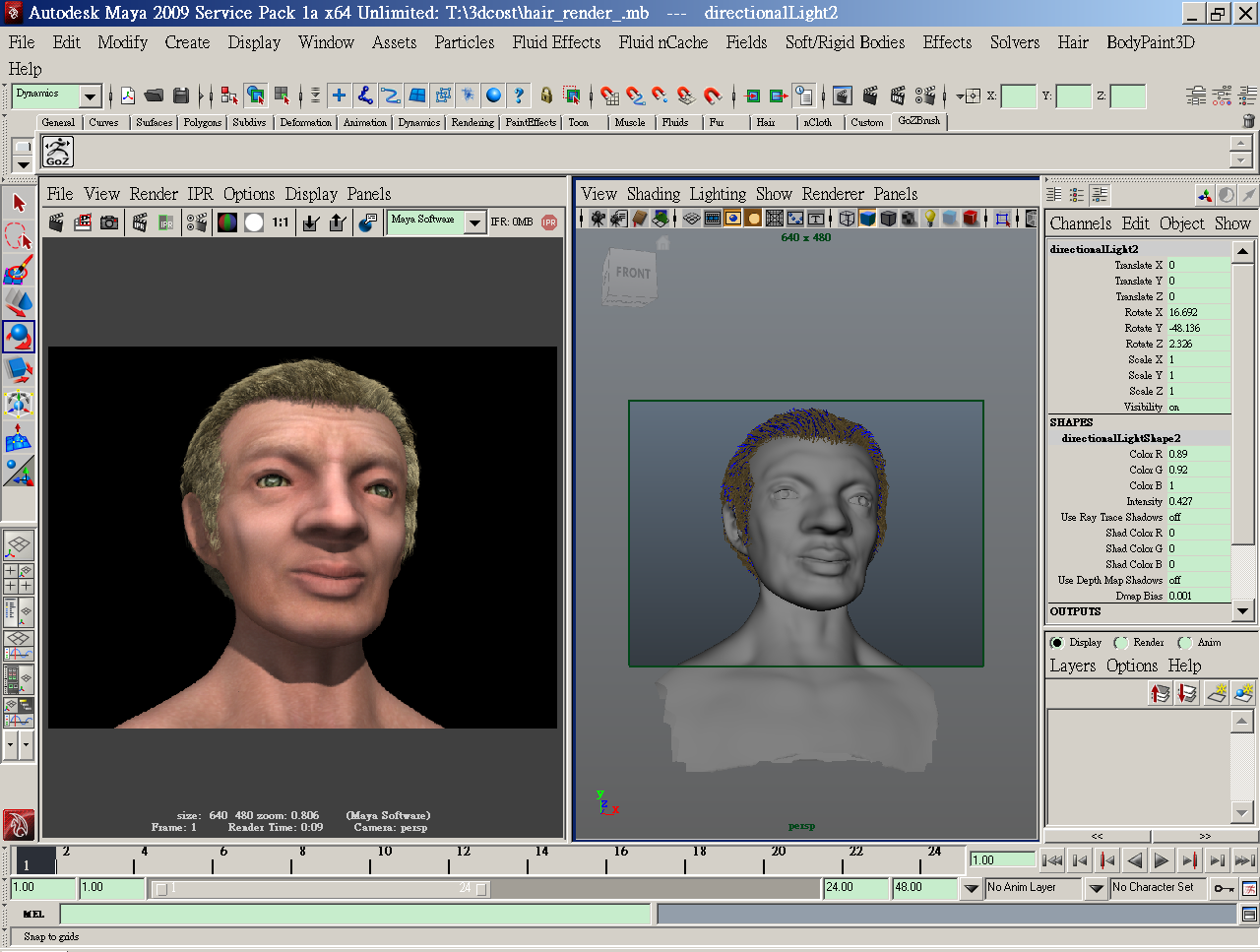The width and height of the screenshot is (1260, 952).
Task: Keep image using the down arrow icon
Action: tap(311, 222)
